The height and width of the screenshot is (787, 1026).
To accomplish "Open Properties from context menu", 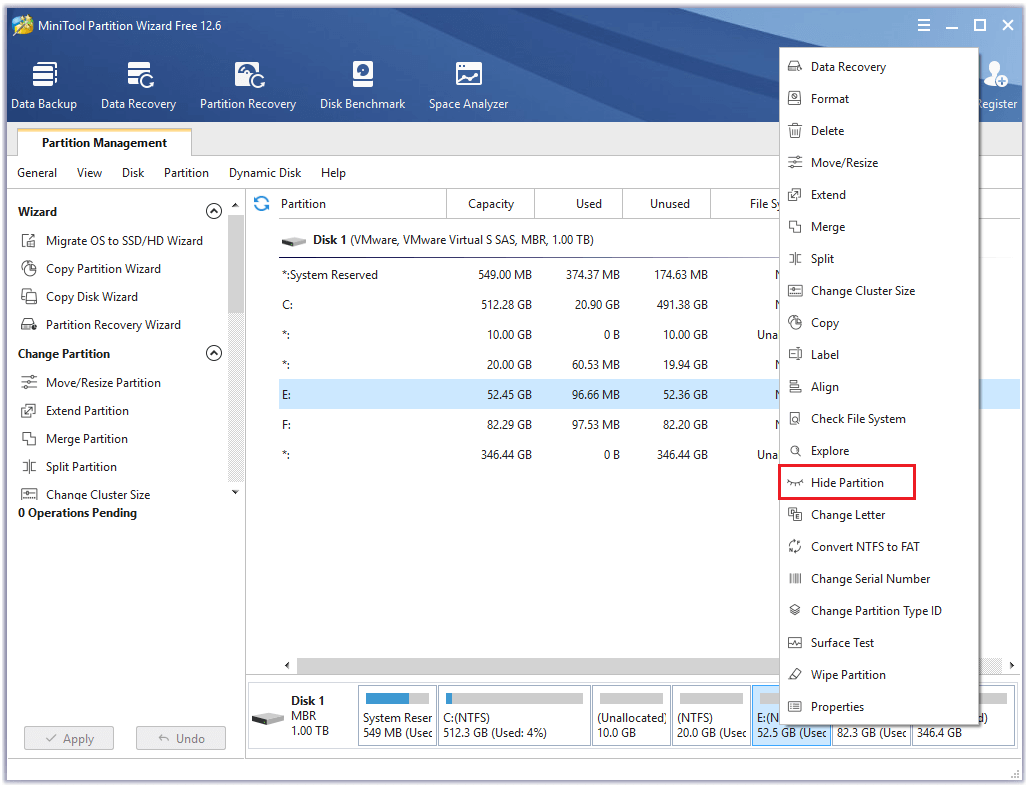I will [x=878, y=707].
